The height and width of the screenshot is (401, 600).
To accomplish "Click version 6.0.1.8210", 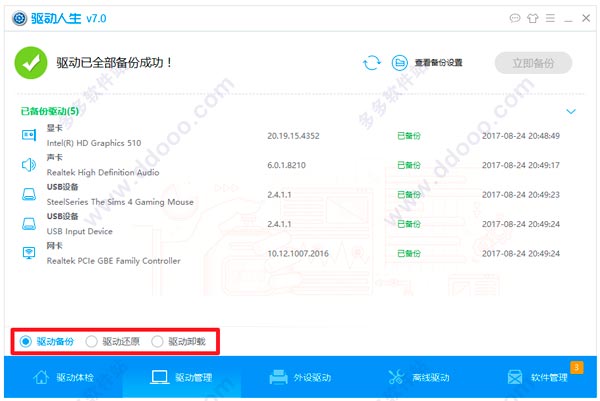I will (x=286, y=165).
